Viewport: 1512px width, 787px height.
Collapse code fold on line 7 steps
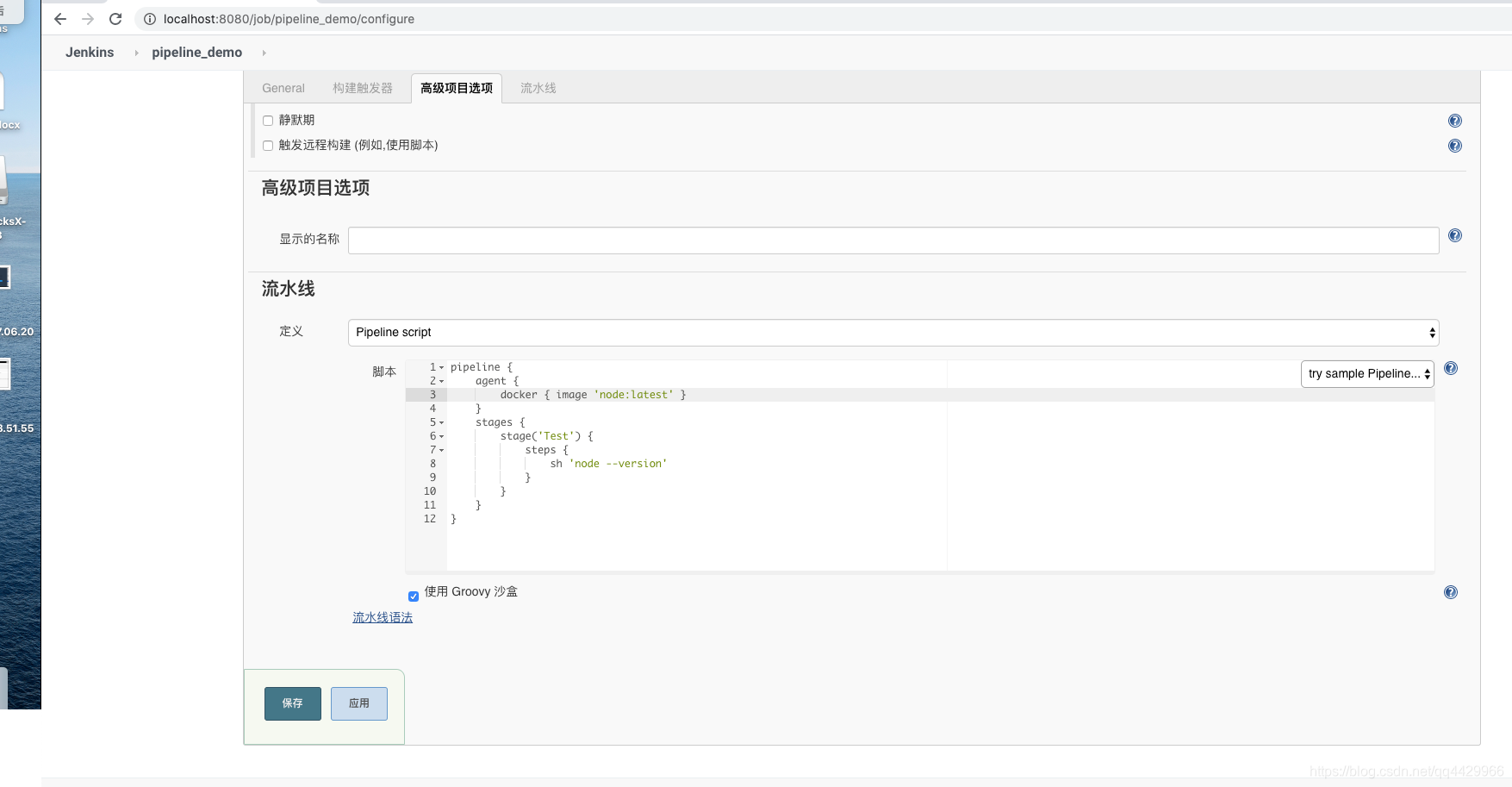(442, 451)
